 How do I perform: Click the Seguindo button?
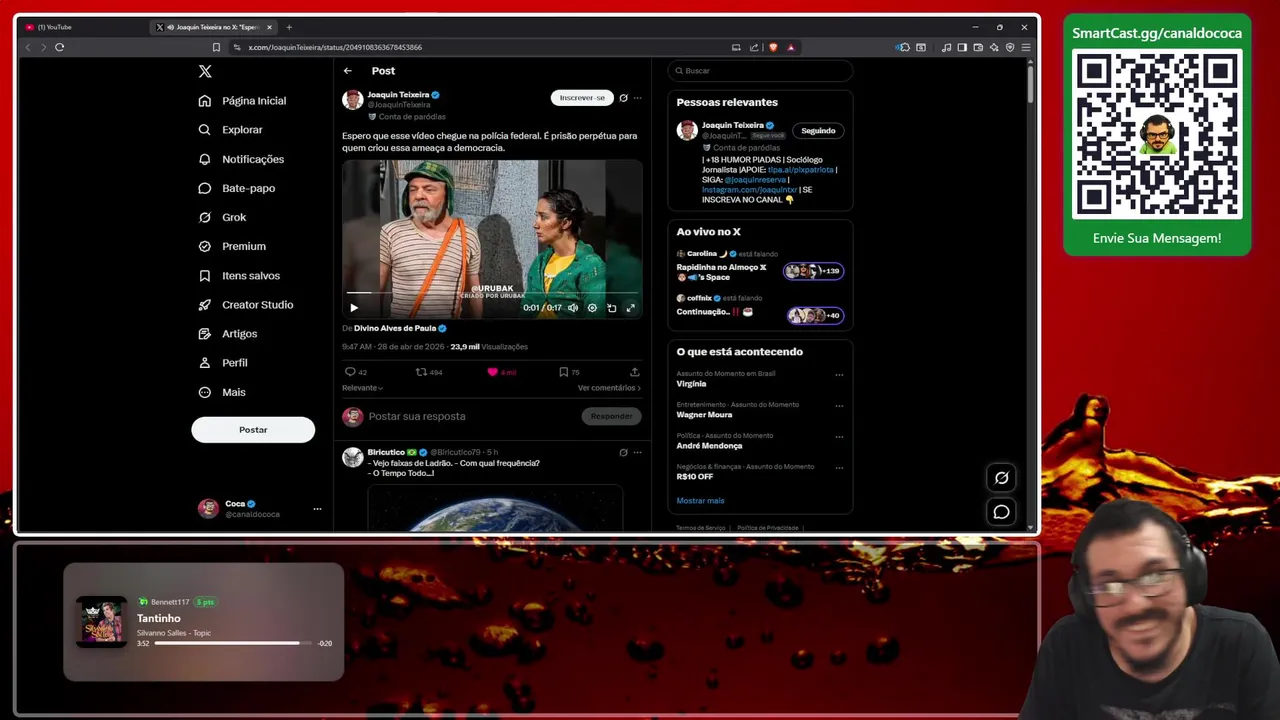(818, 131)
